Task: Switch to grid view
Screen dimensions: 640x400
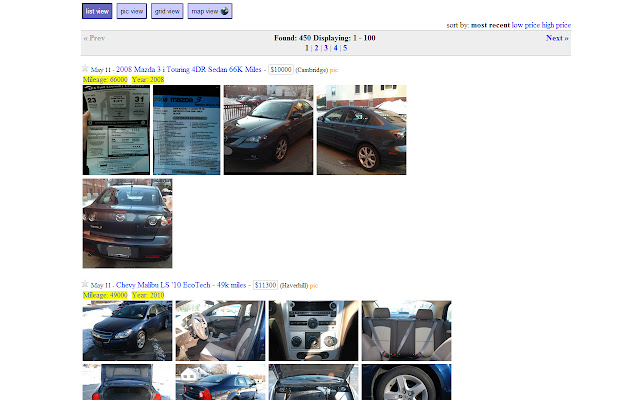Action: 167,11
